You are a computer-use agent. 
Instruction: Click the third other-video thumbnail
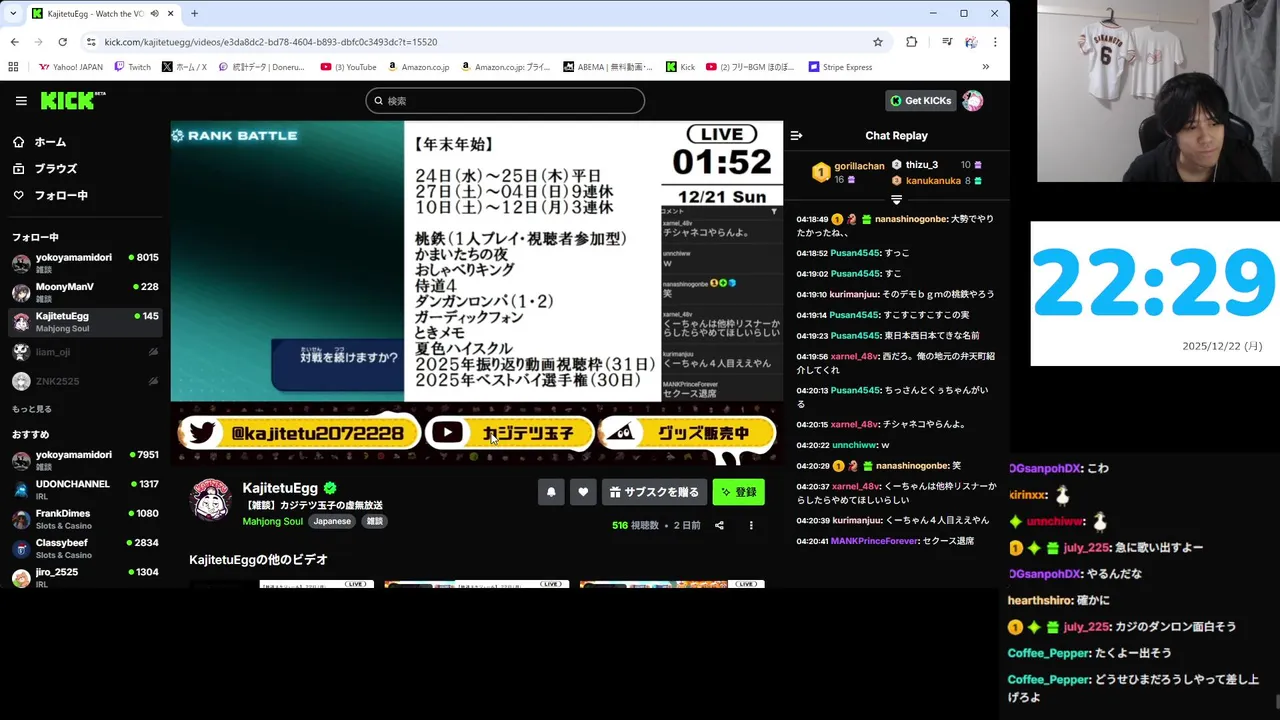[672, 583]
